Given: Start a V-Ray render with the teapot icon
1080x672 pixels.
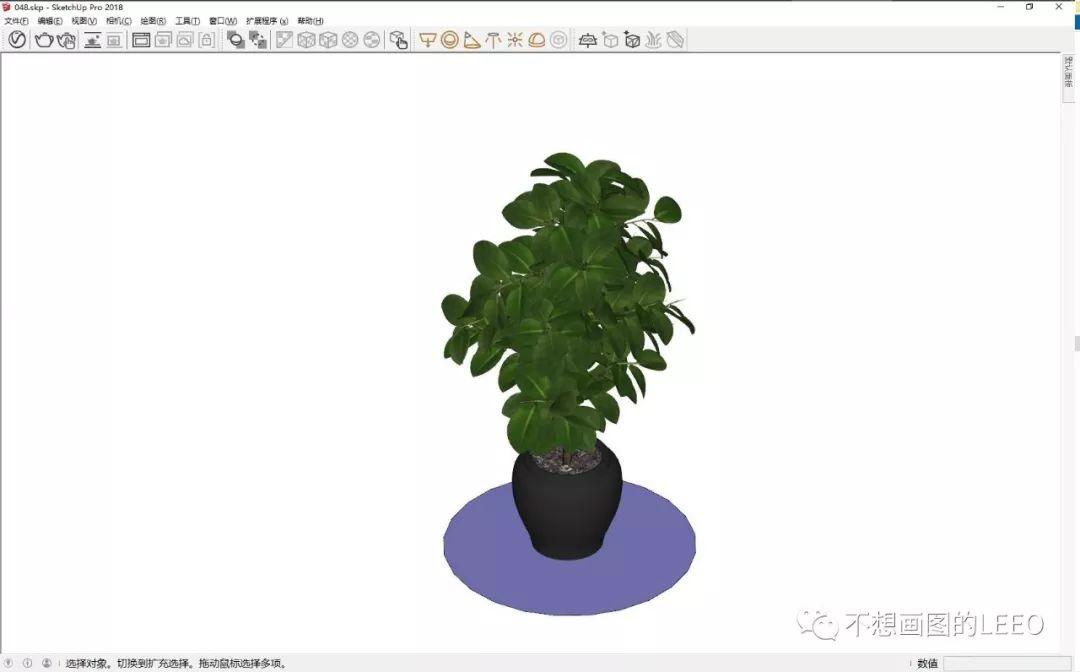Looking at the screenshot, I should point(44,40).
